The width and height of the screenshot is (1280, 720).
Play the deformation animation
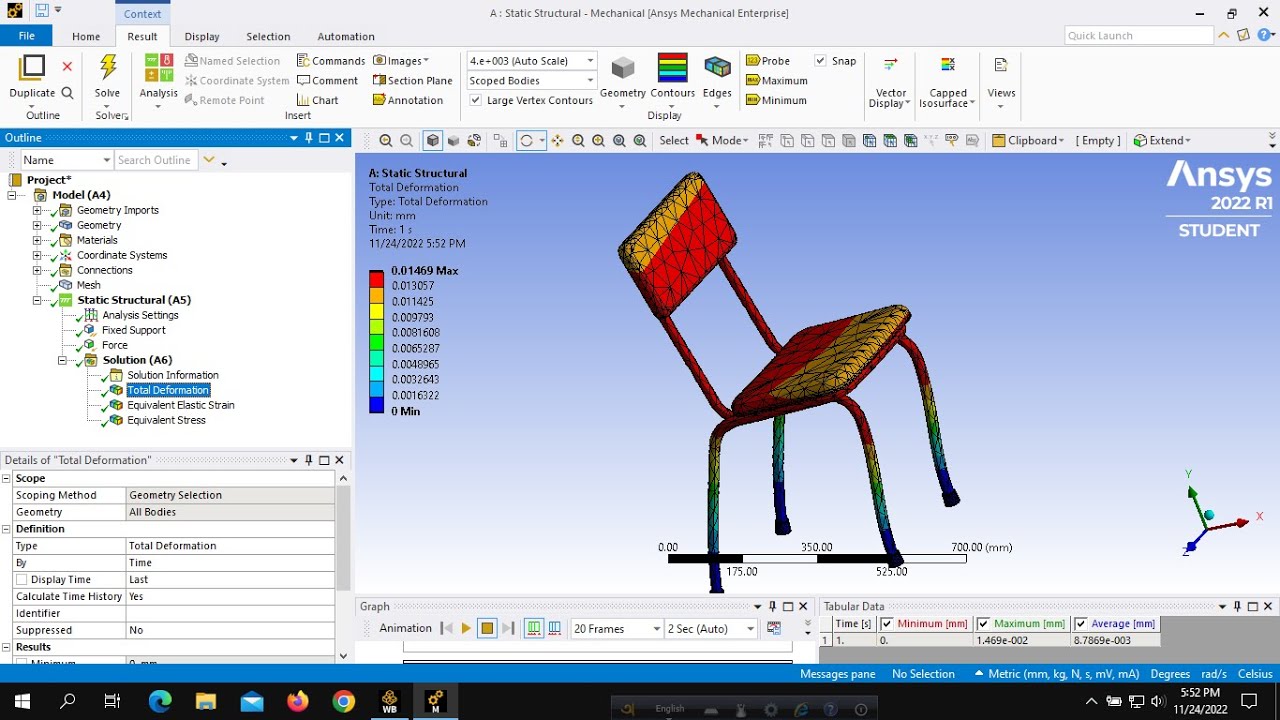pos(466,629)
